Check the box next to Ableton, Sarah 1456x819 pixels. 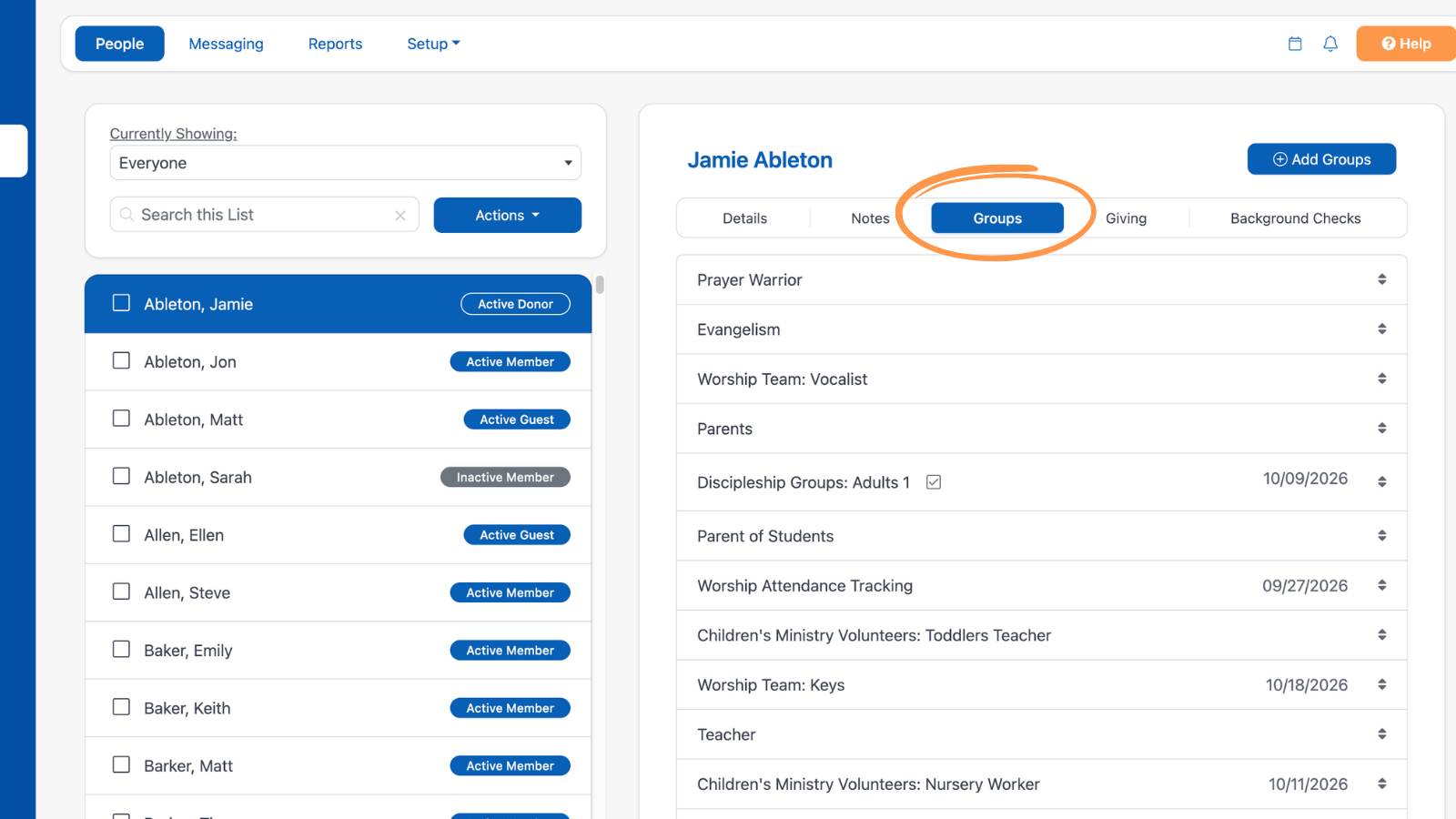point(121,476)
